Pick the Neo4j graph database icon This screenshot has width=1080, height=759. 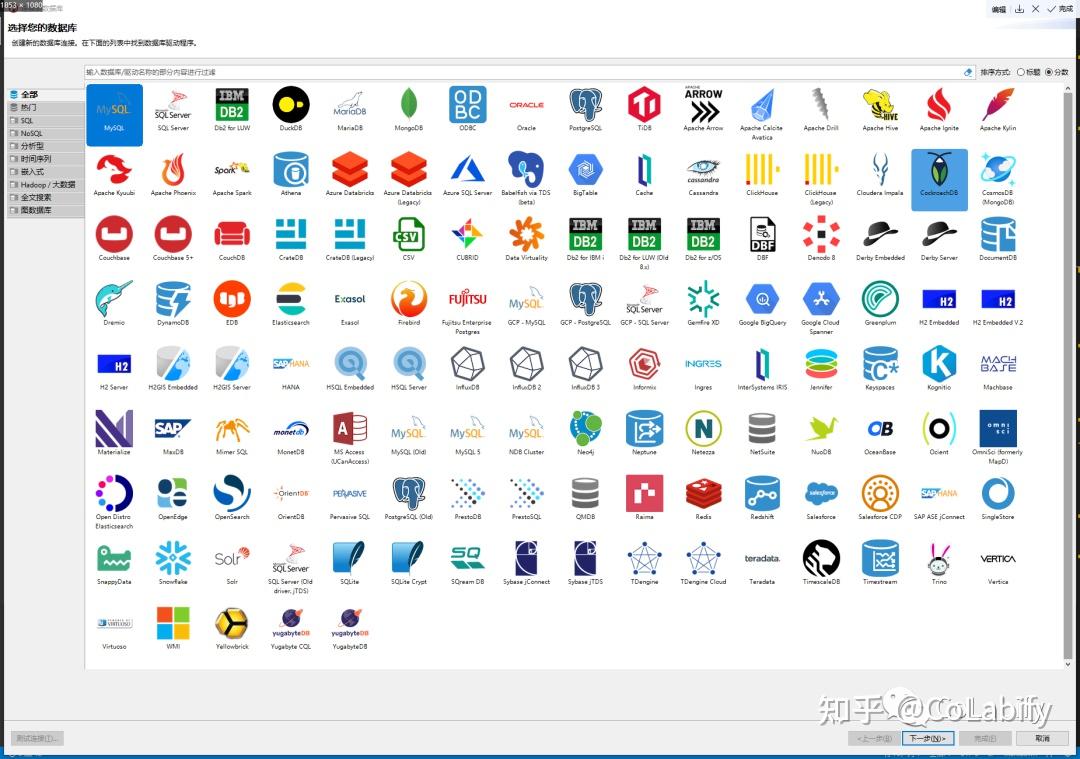[585, 428]
